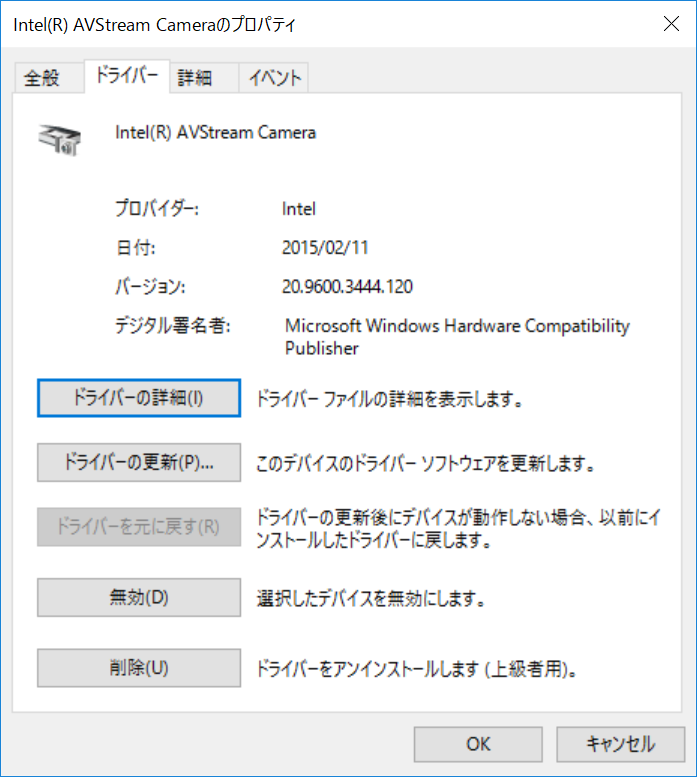Dismiss dialog with キャンセル button
The width and height of the screenshot is (697, 777).
point(621,744)
